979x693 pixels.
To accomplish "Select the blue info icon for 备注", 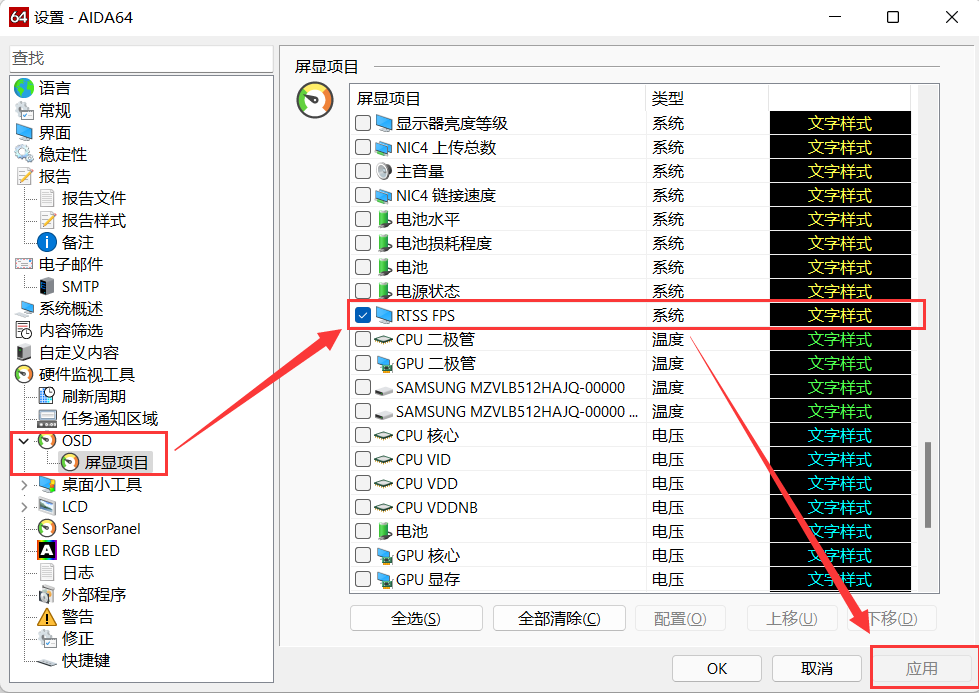I will pos(47,242).
